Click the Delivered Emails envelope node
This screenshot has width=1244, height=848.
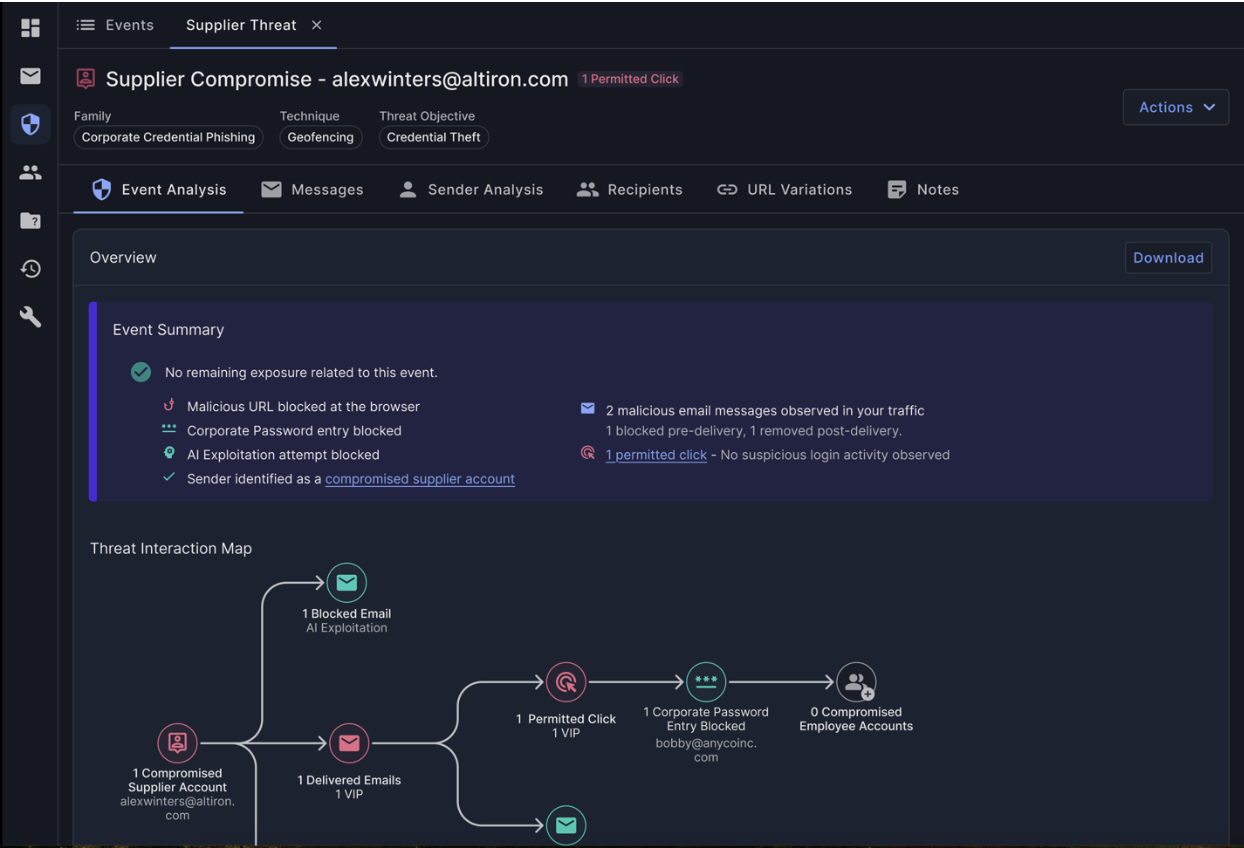click(x=349, y=743)
